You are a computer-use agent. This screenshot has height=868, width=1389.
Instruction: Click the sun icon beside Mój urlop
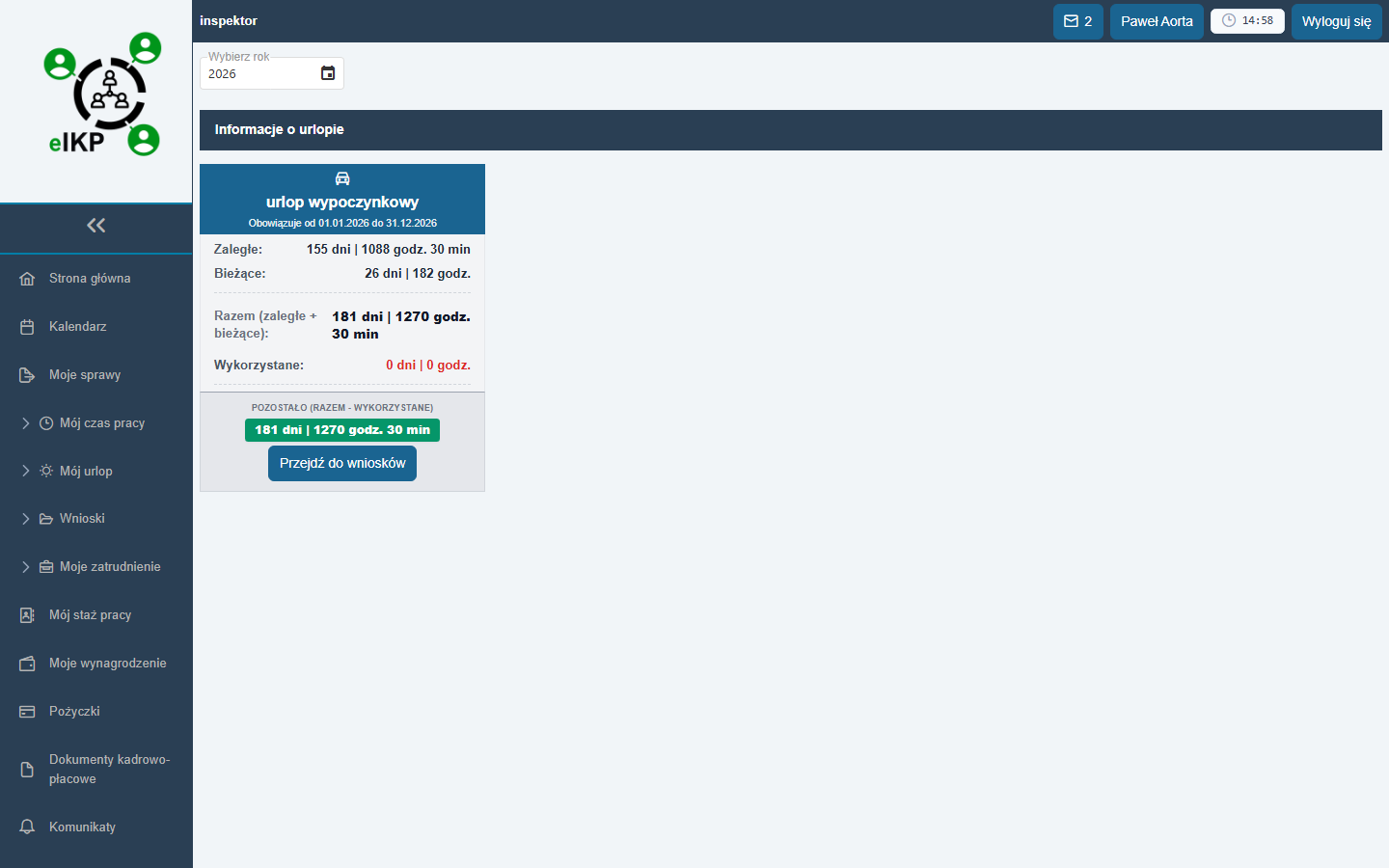(x=46, y=471)
